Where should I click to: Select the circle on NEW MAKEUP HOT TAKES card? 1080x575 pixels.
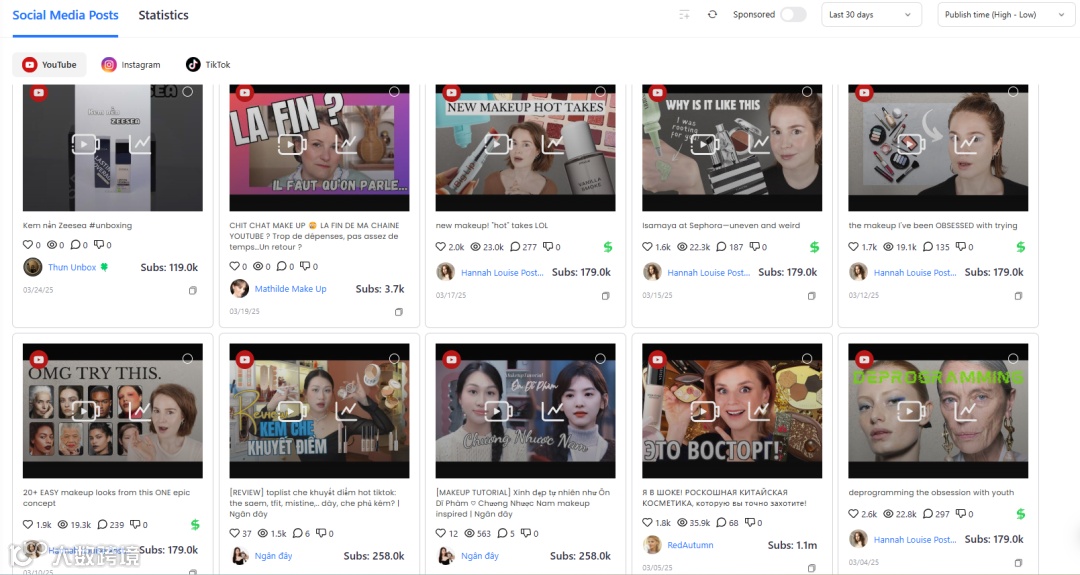point(601,92)
